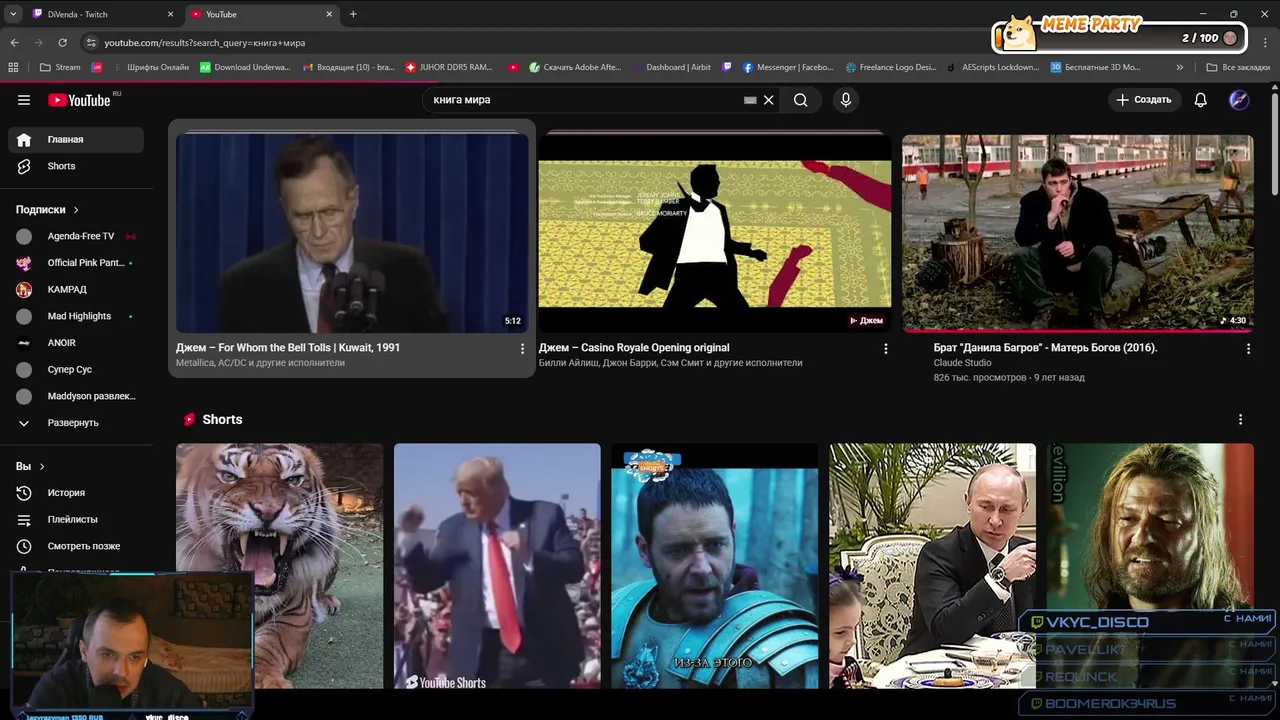
Task: Open КАМРАД channel in subscriptions
Action: pyautogui.click(x=76, y=290)
